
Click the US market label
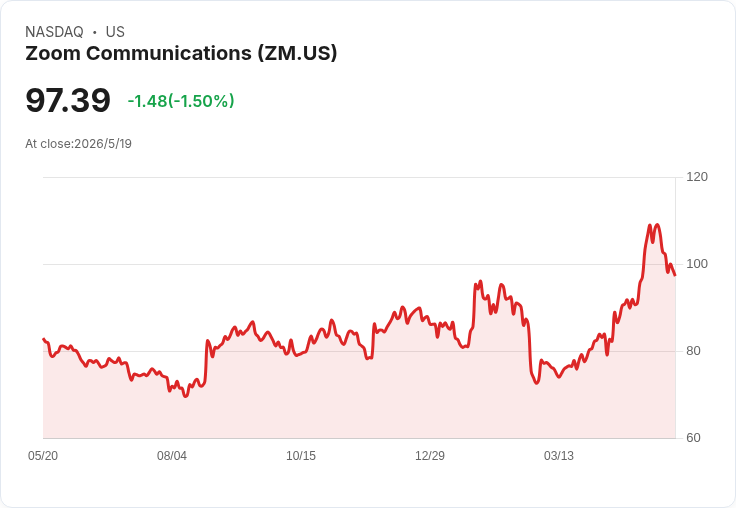coord(115,32)
